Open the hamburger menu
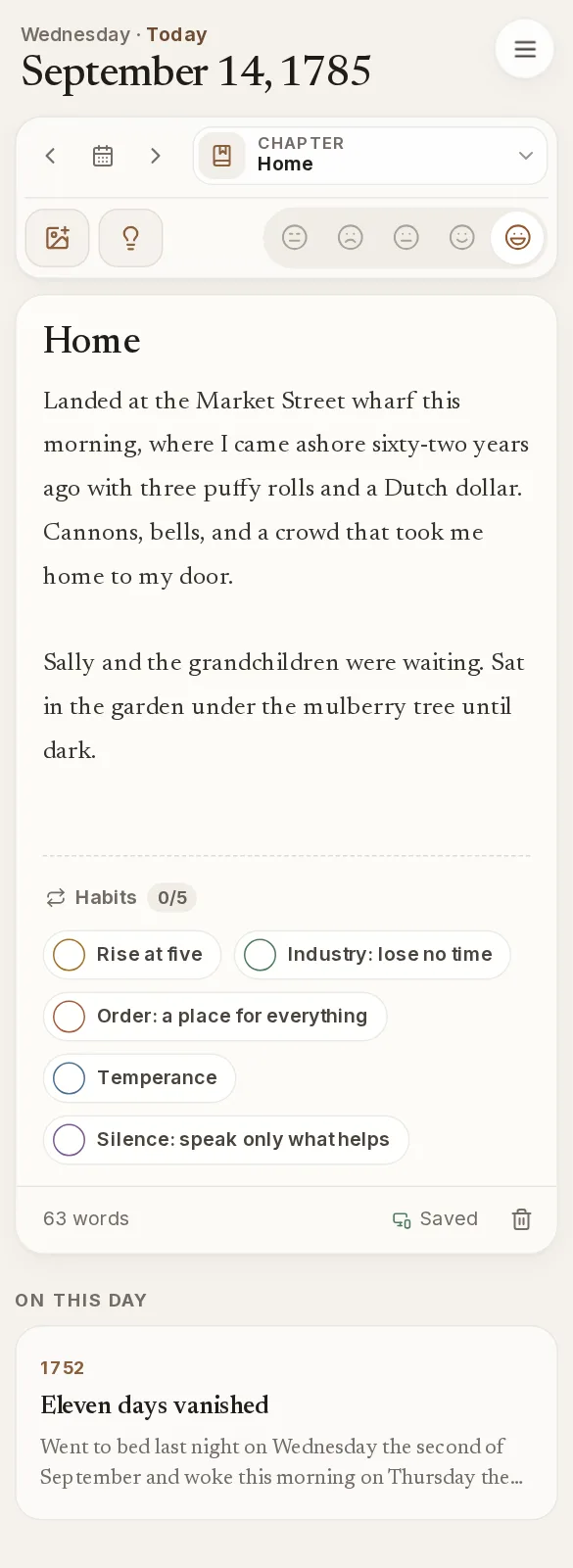 pos(525,49)
